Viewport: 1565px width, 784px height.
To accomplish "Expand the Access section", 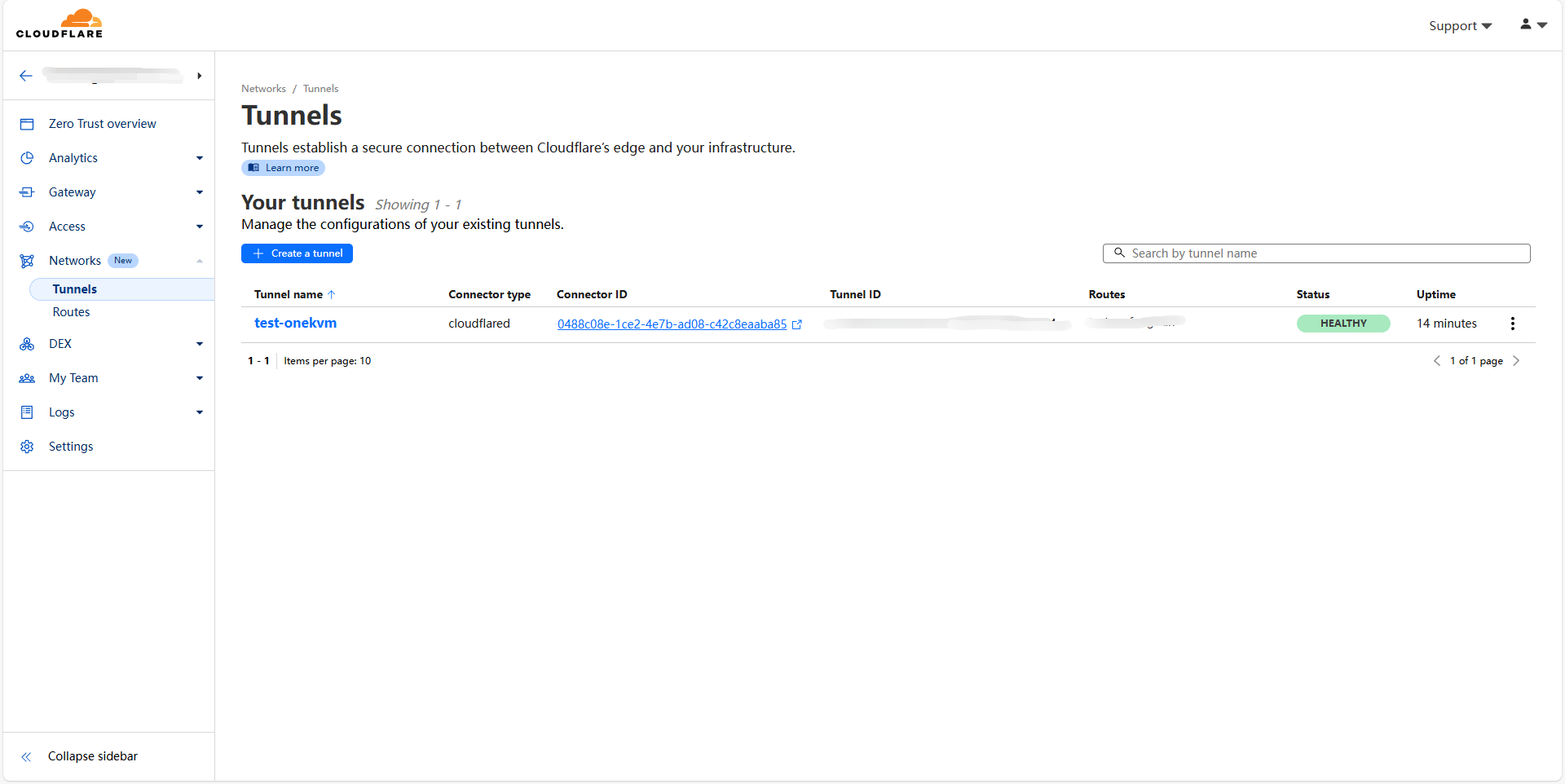I will click(199, 227).
